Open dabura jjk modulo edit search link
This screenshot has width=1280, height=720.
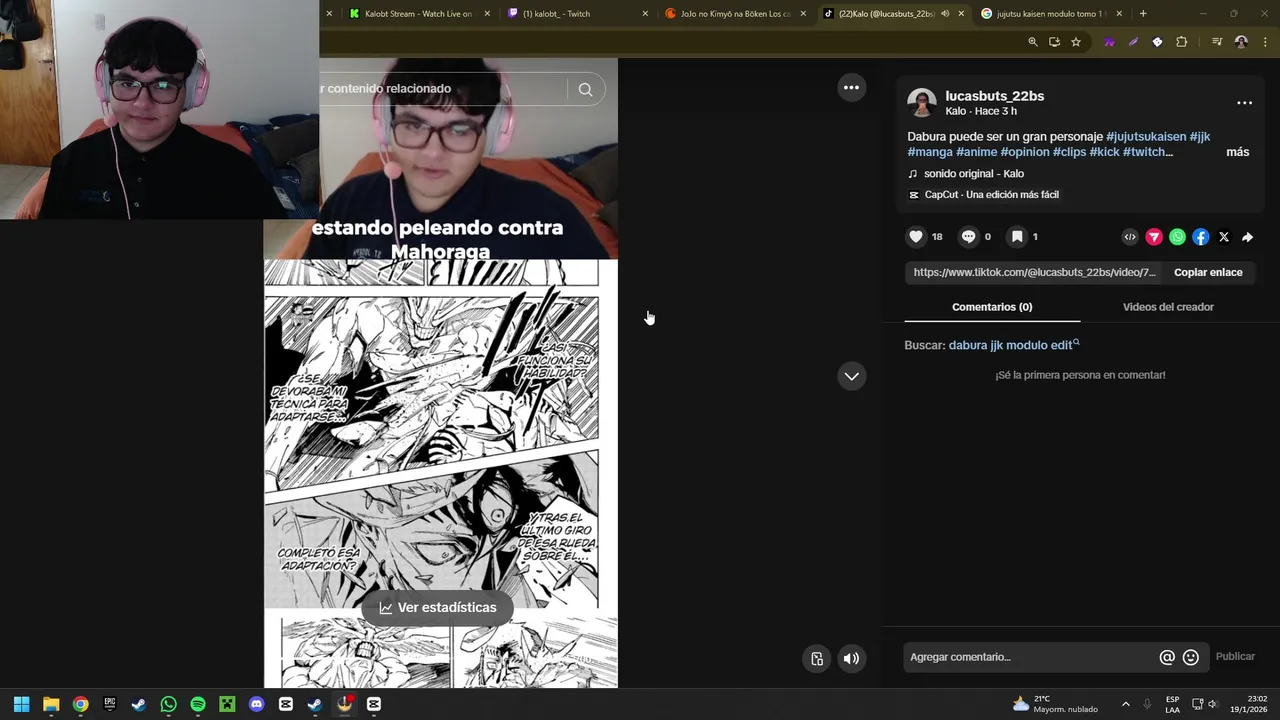[1014, 345]
